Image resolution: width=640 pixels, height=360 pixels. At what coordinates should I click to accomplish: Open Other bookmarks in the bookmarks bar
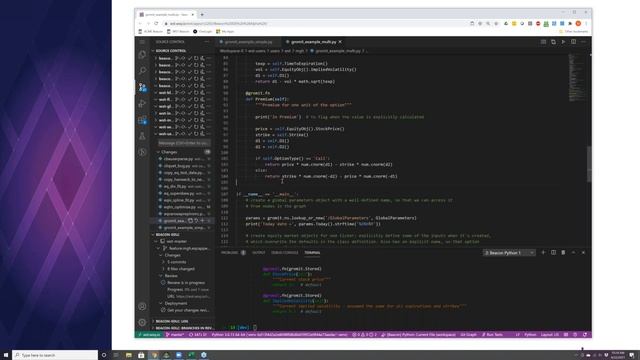(x=574, y=31)
